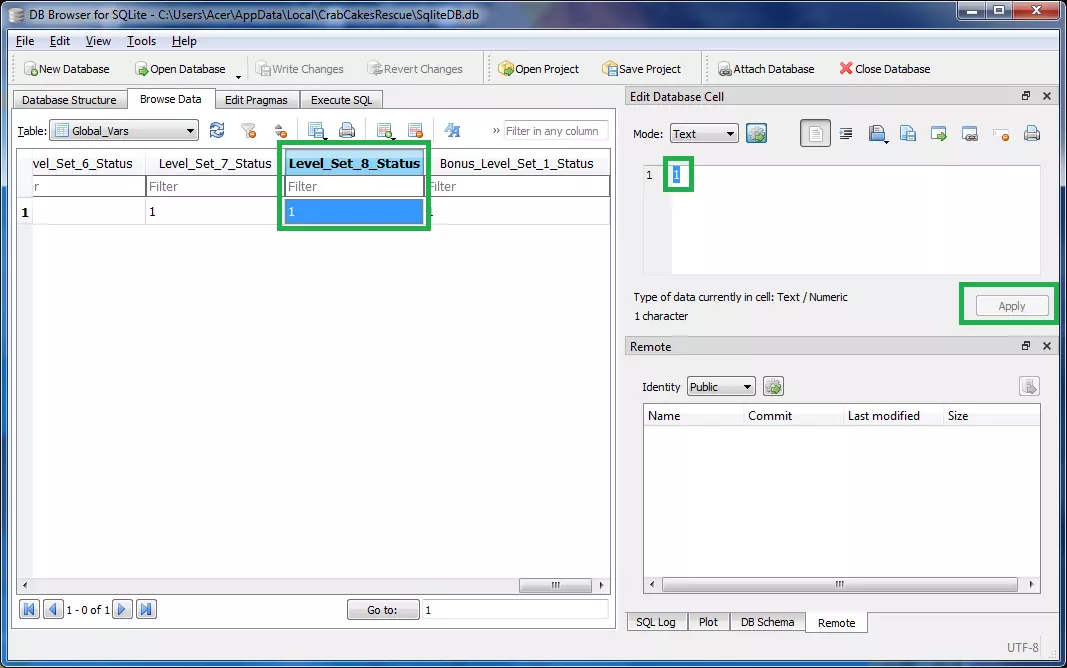The height and width of the screenshot is (668, 1067).
Task: Click the Go to: button
Action: point(382,609)
